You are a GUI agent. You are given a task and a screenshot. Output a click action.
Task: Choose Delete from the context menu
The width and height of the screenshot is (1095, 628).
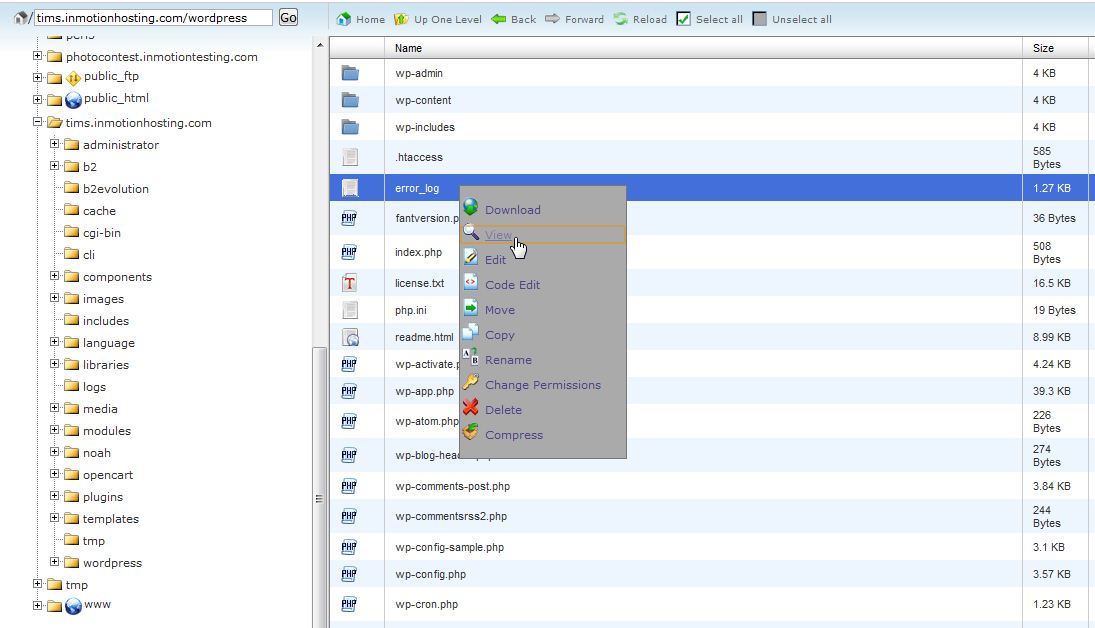[503, 410]
